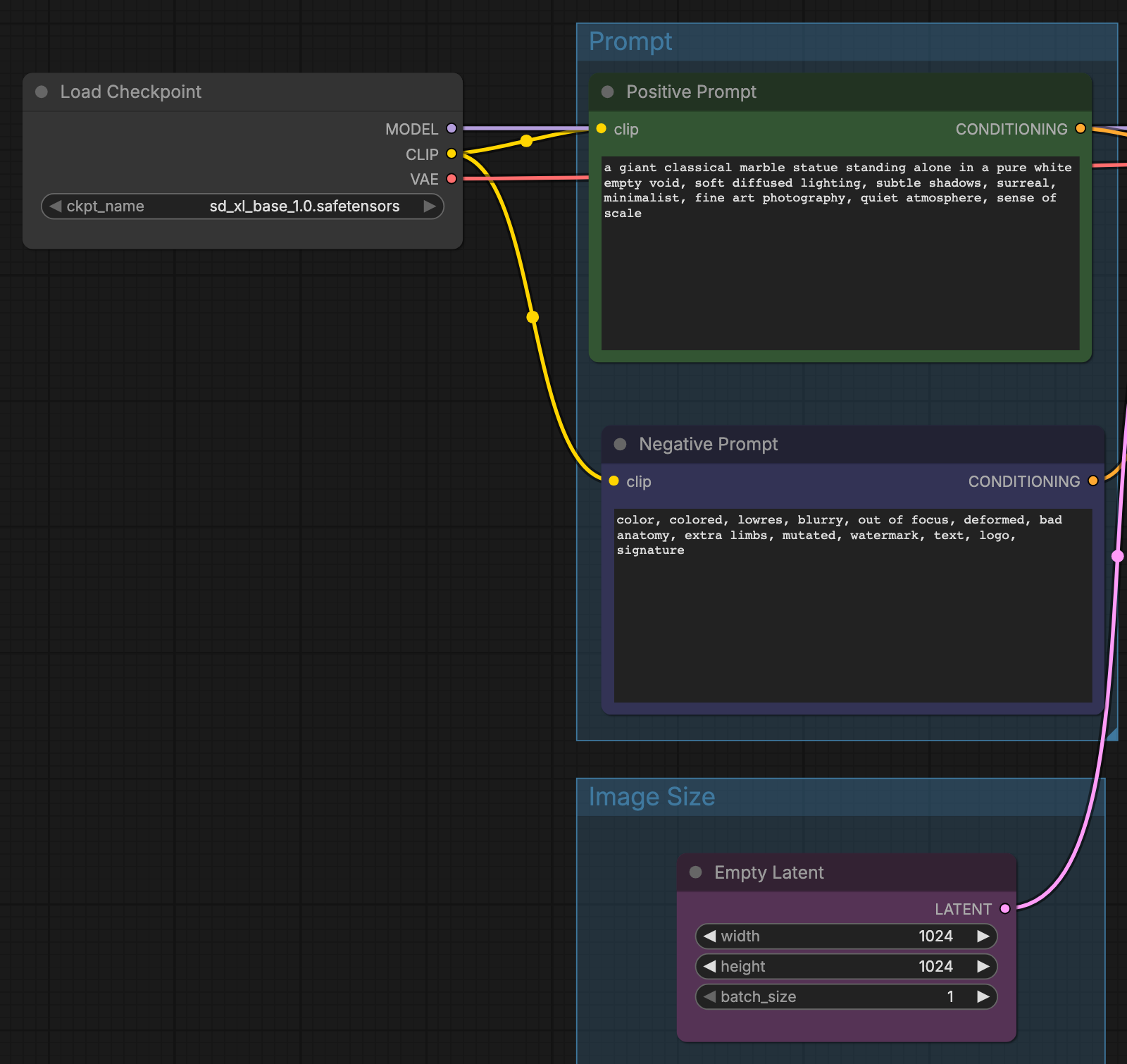Click the Empty Latent node title

[768, 872]
